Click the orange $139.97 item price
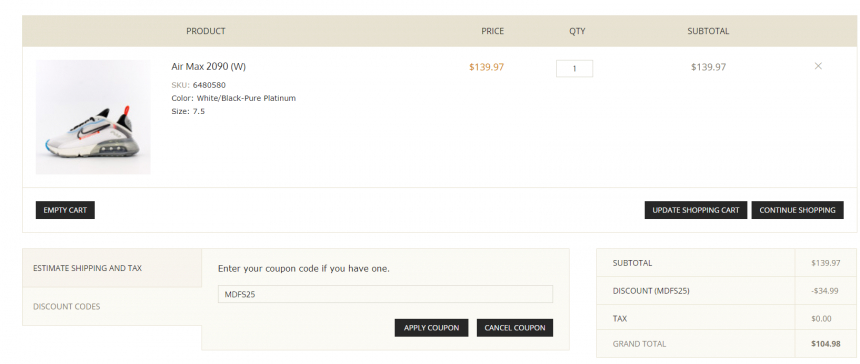 click(486, 67)
